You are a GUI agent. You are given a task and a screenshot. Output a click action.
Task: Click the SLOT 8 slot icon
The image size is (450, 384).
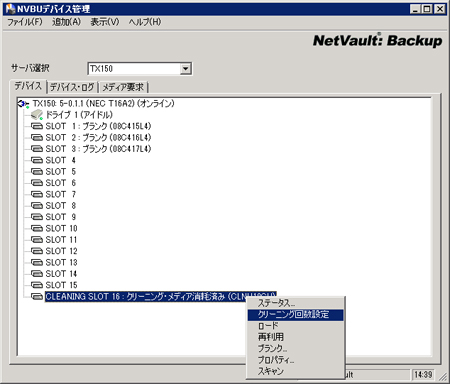point(37,206)
